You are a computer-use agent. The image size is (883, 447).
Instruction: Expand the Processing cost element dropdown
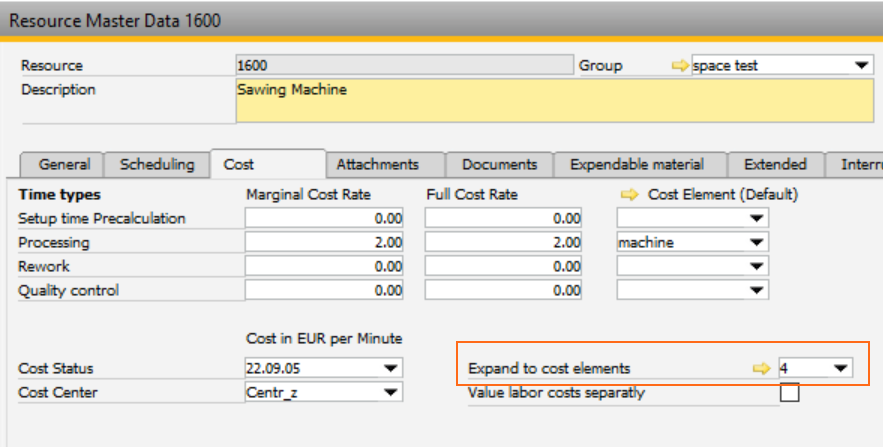point(757,243)
